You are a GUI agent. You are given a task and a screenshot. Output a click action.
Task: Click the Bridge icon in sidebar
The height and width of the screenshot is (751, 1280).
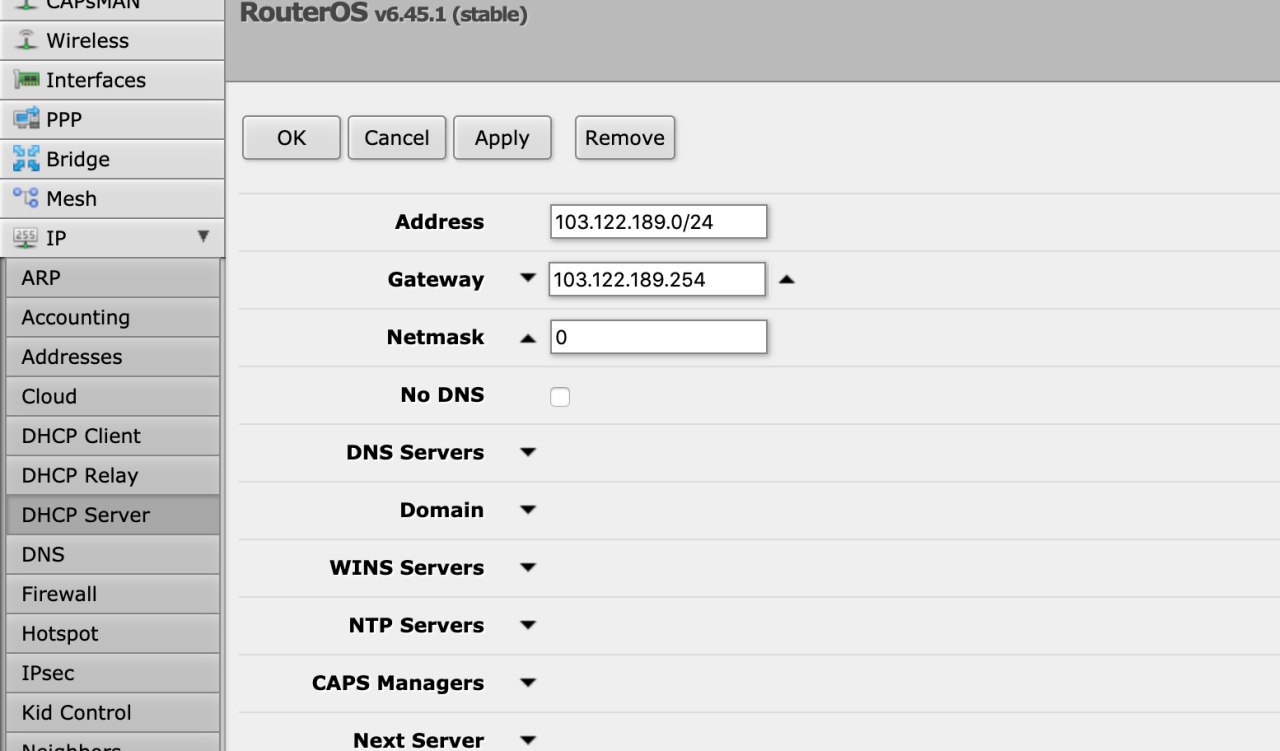pyautogui.click(x=26, y=159)
